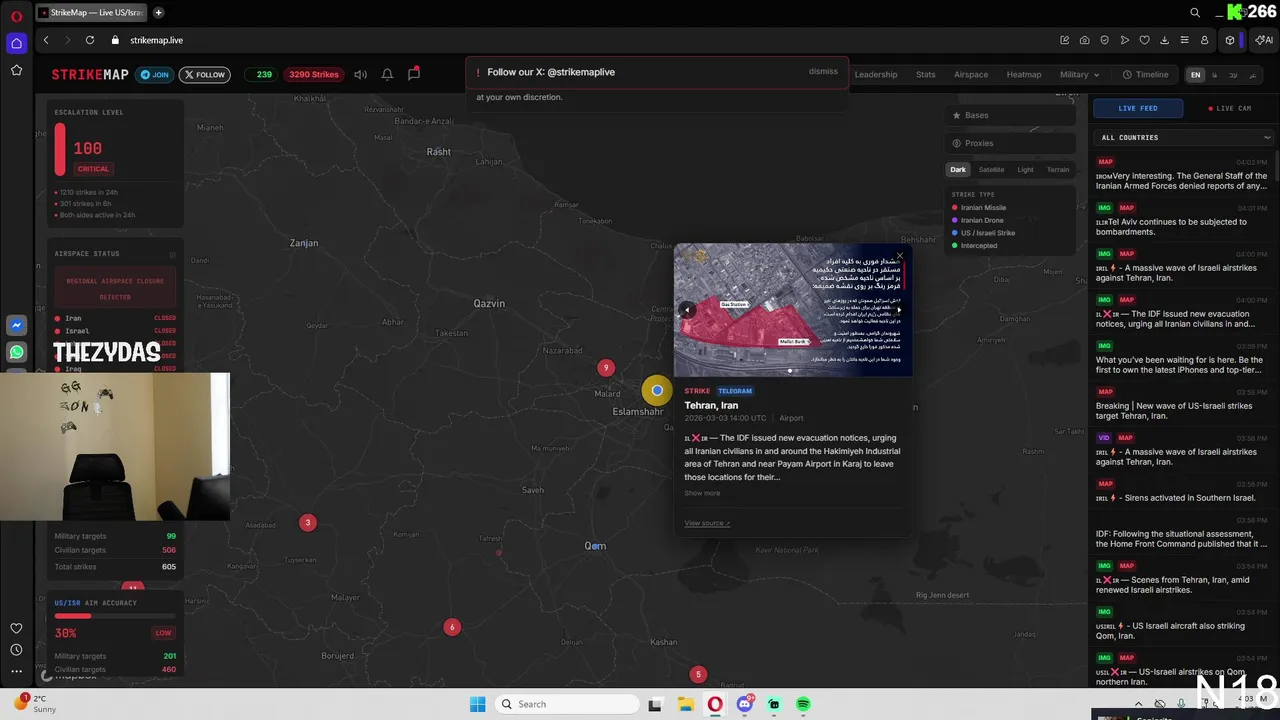The height and width of the screenshot is (720, 1280).
Task: Open Opera home sidebar icon
Action: pyautogui.click(x=16, y=43)
